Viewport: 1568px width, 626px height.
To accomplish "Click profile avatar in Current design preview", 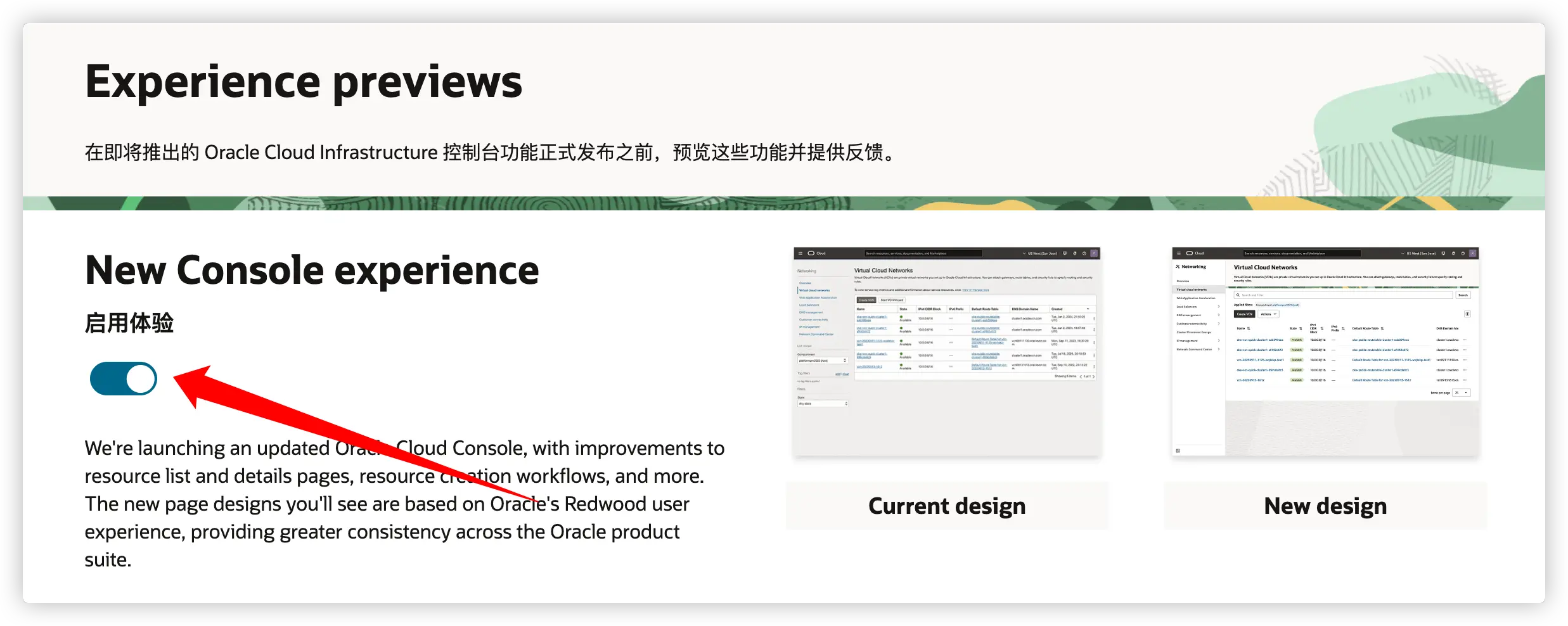I will 1094,253.
